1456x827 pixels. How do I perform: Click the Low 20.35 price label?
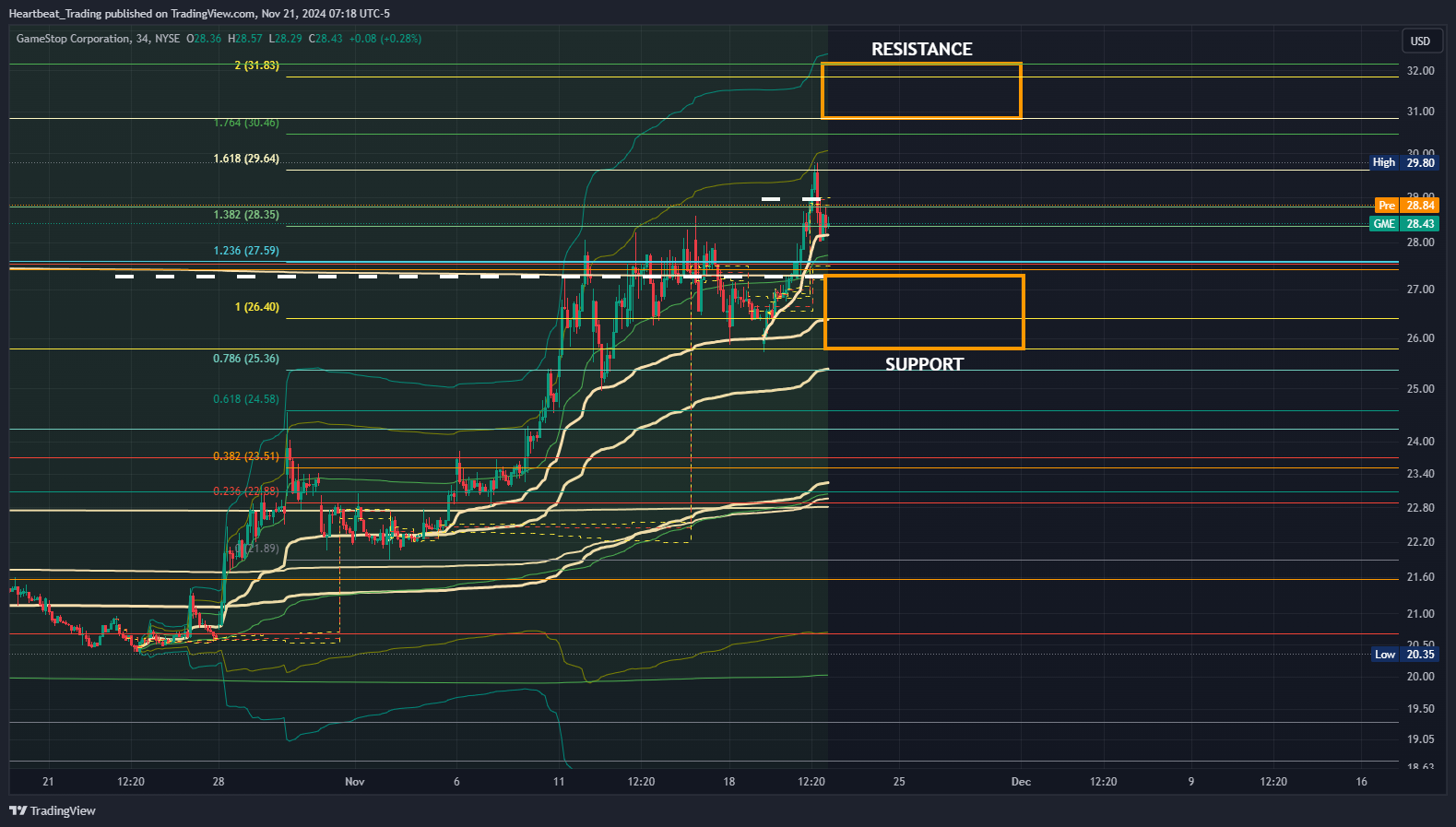pyautogui.click(x=1404, y=655)
